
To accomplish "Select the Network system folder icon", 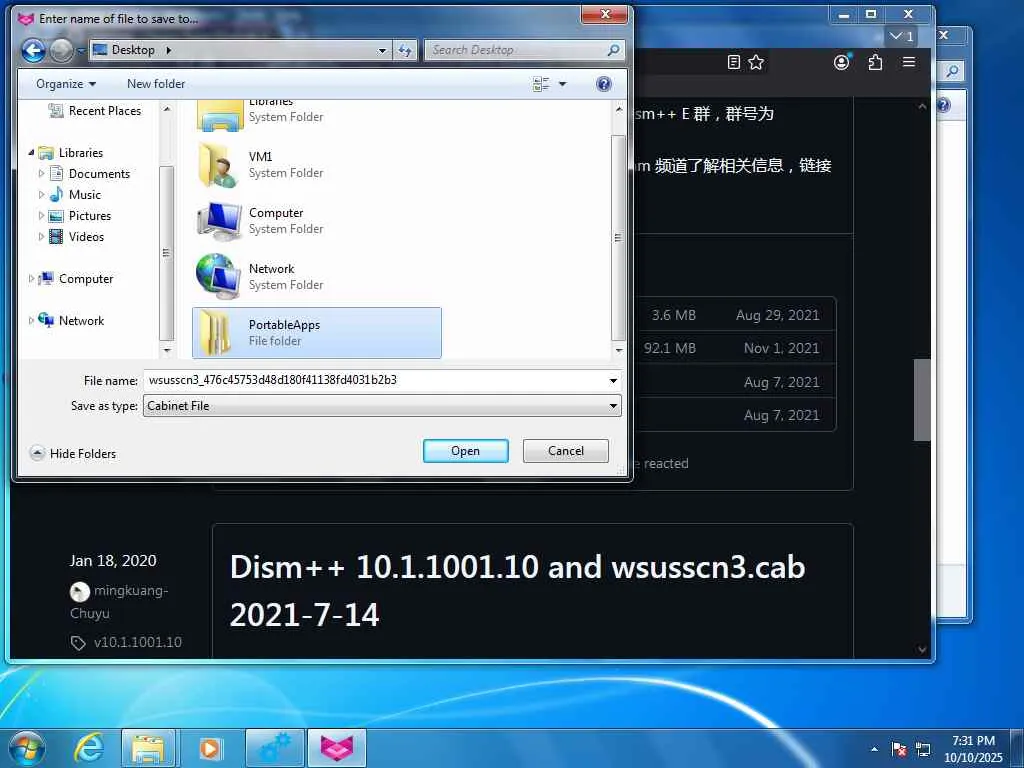I will pos(217,277).
